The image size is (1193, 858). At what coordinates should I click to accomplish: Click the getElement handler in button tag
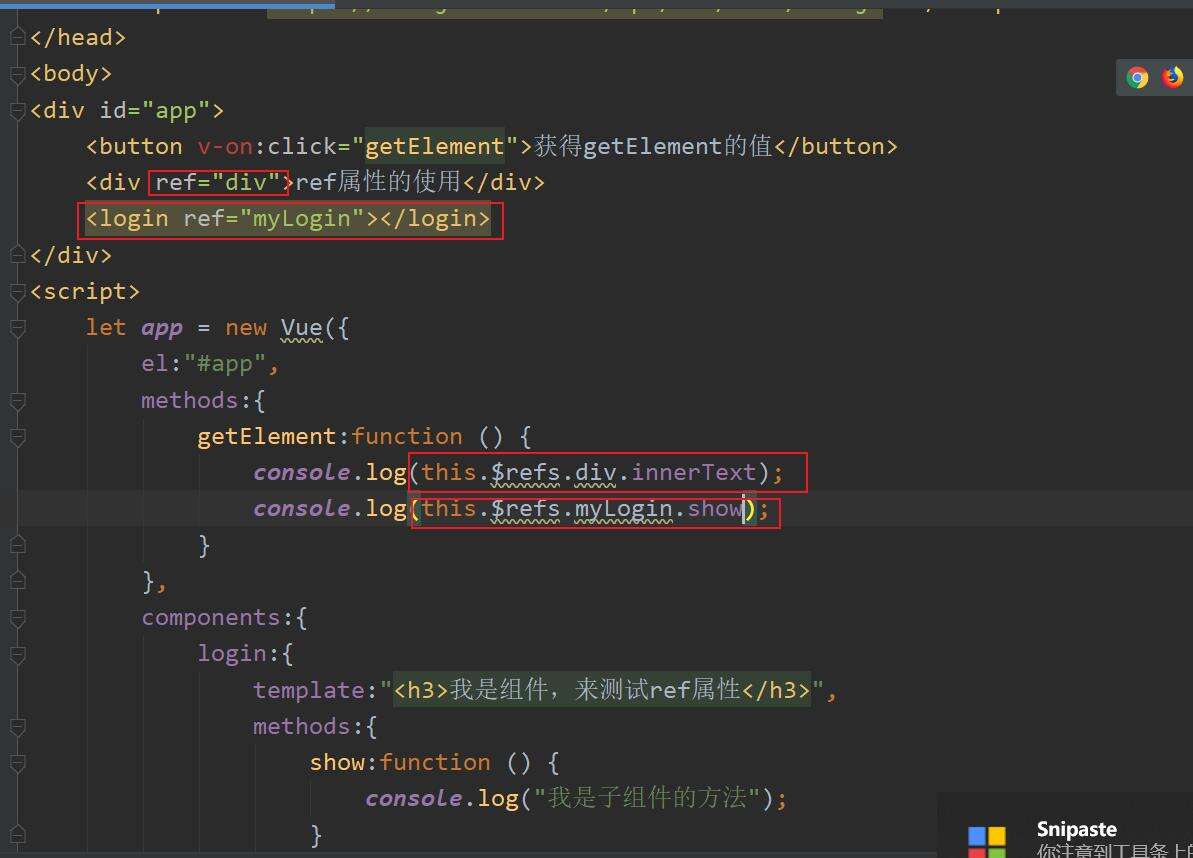coord(434,147)
